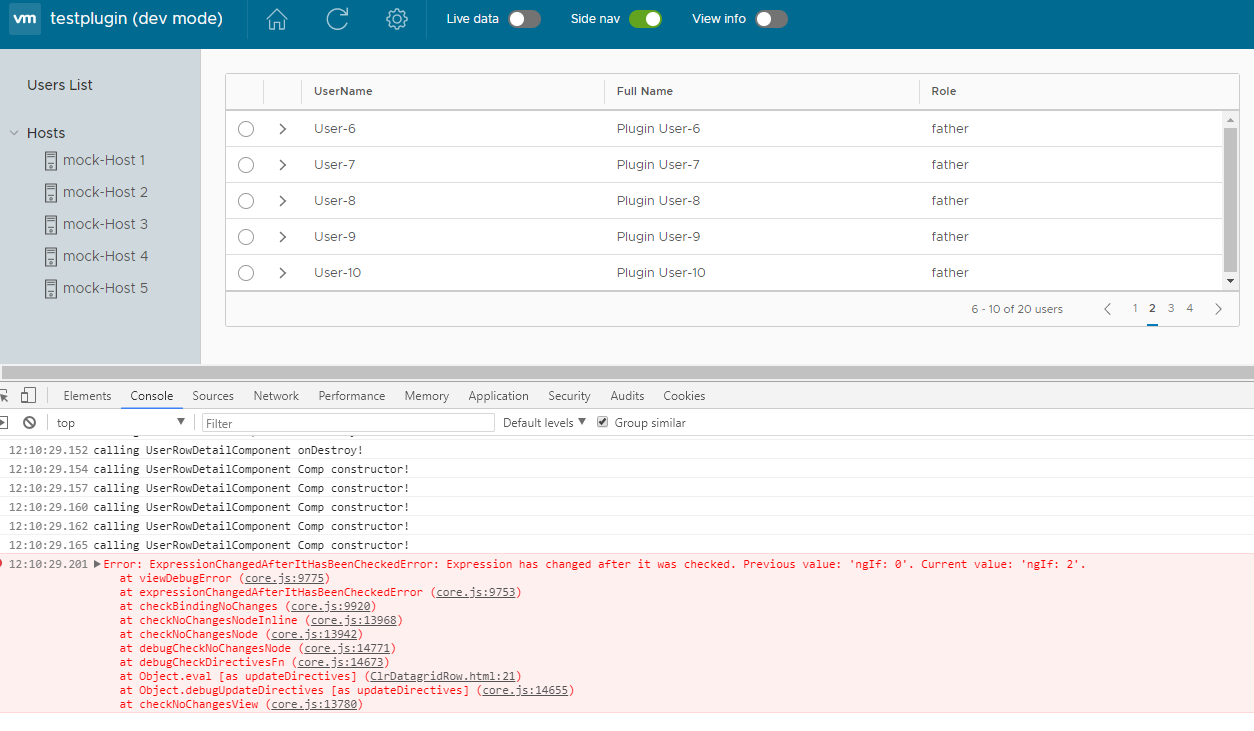
Task: Switch to the Network tab
Action: click(276, 396)
